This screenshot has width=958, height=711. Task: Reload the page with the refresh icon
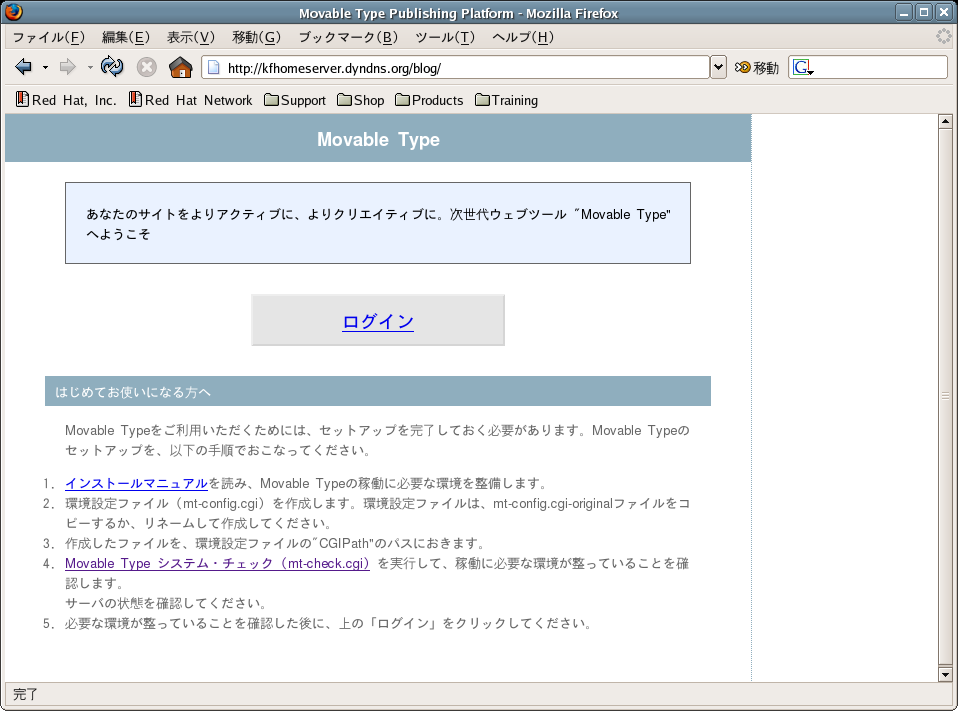click(112, 66)
